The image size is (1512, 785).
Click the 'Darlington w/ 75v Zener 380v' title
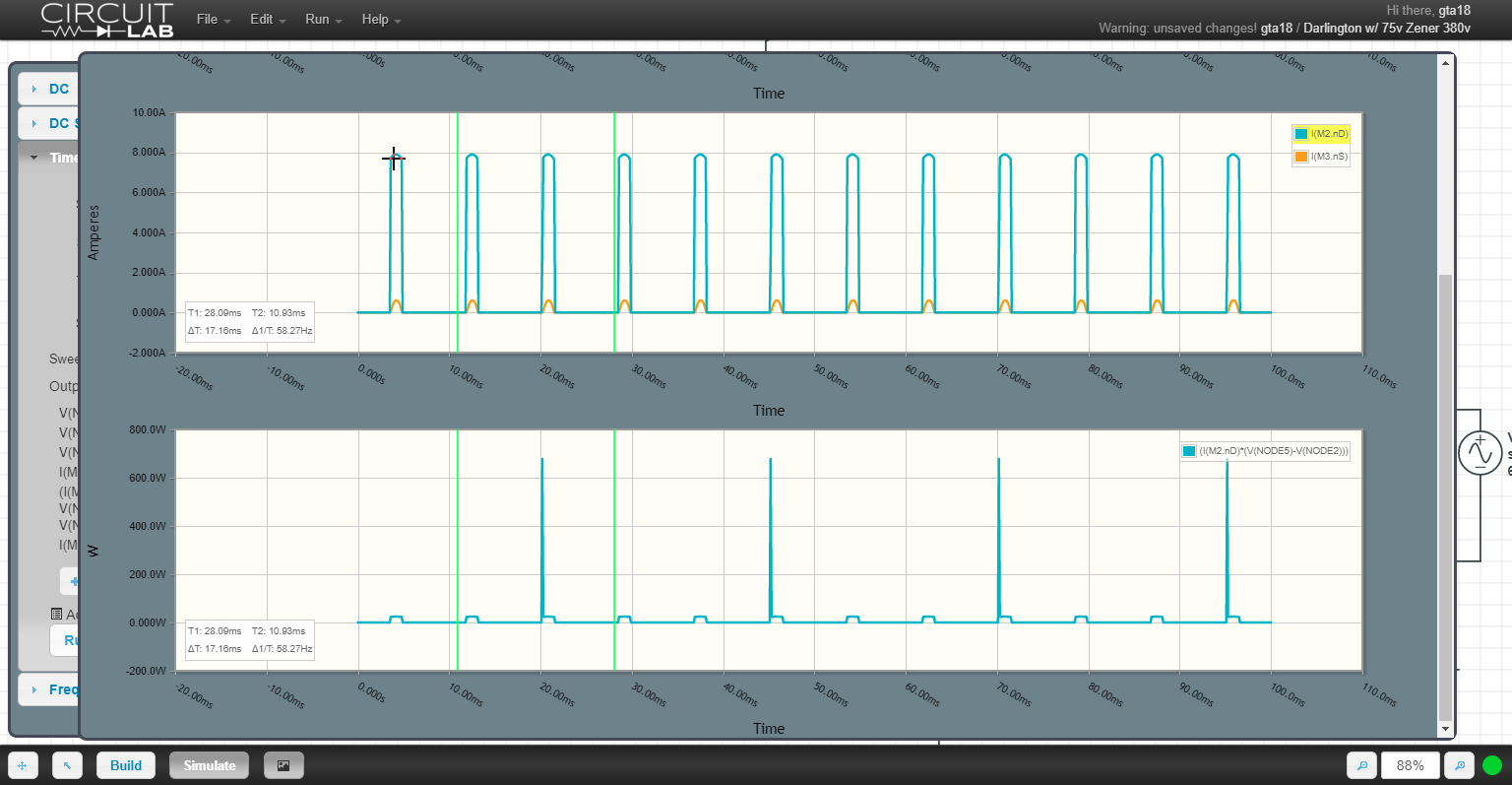click(1387, 28)
